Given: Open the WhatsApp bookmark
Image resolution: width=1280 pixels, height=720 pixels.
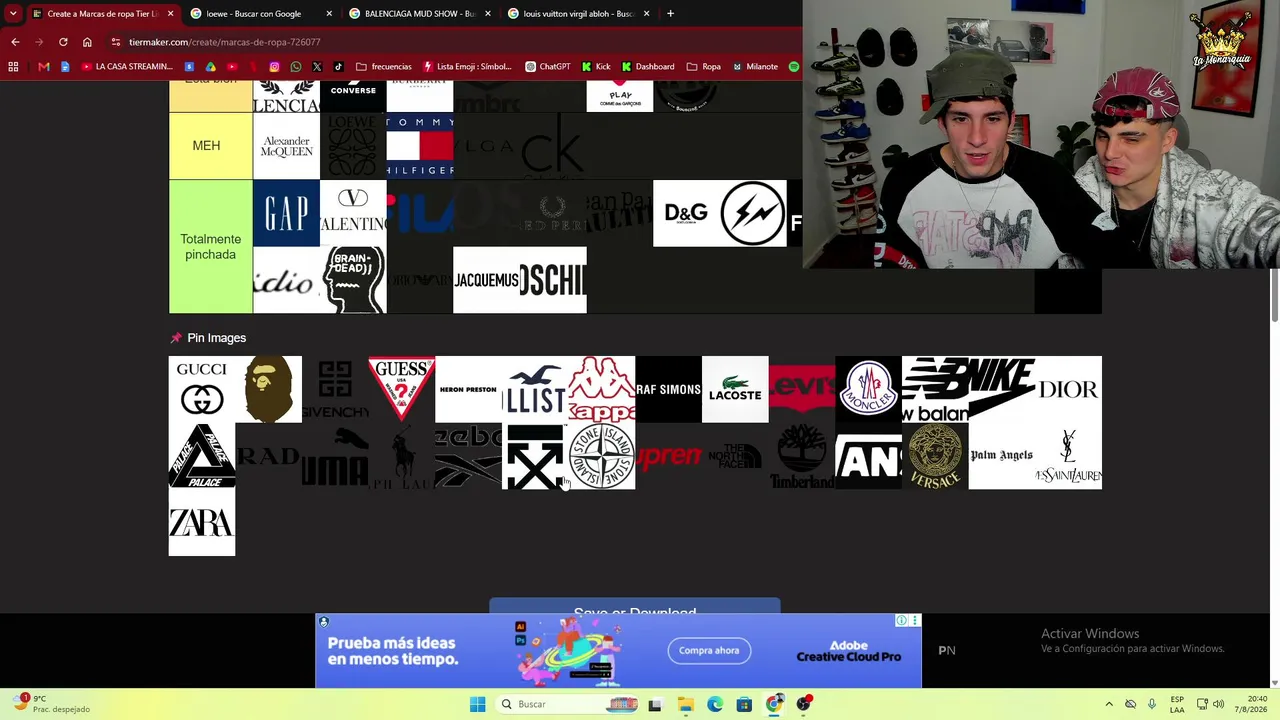Looking at the screenshot, I should pos(295,67).
